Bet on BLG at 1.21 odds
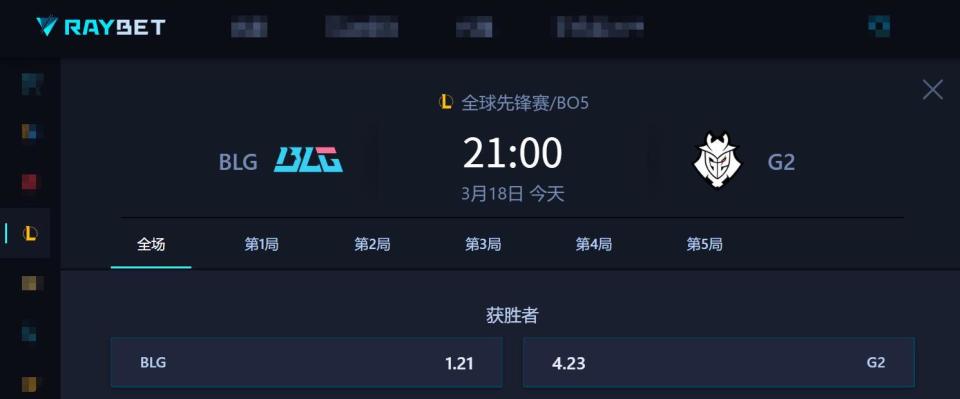The image size is (960, 399). (x=306, y=362)
